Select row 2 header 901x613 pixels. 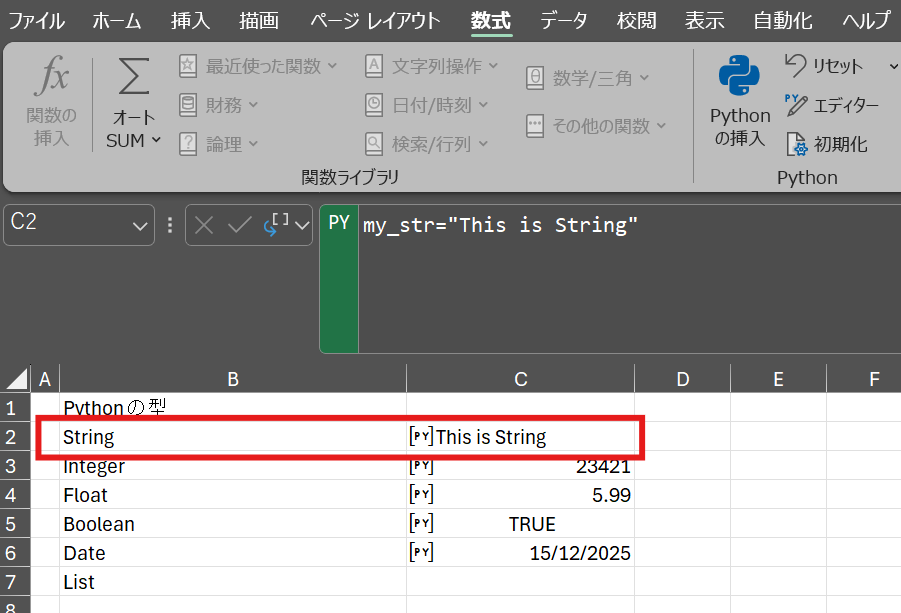[14, 437]
